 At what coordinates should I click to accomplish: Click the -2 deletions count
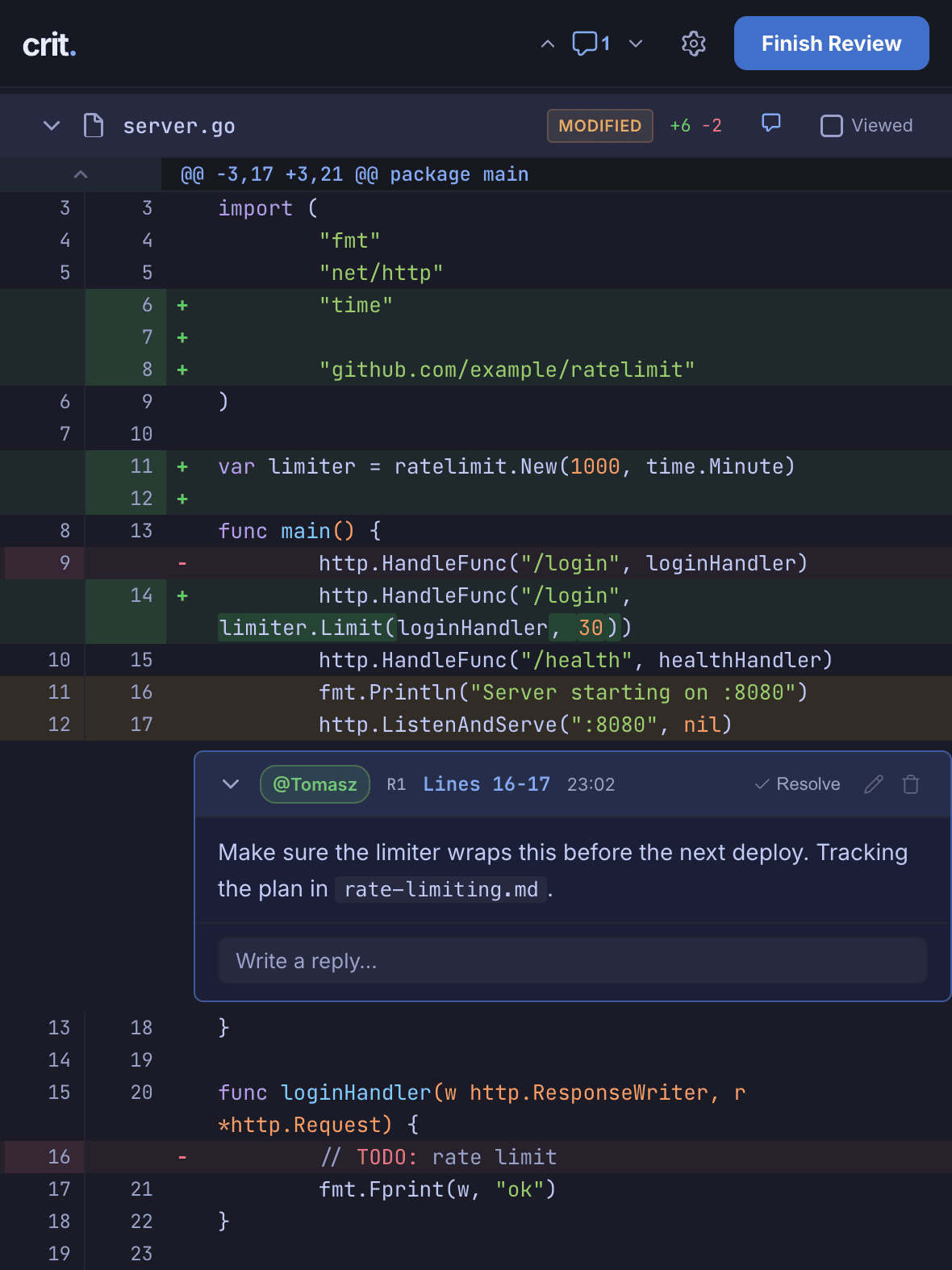(x=712, y=126)
